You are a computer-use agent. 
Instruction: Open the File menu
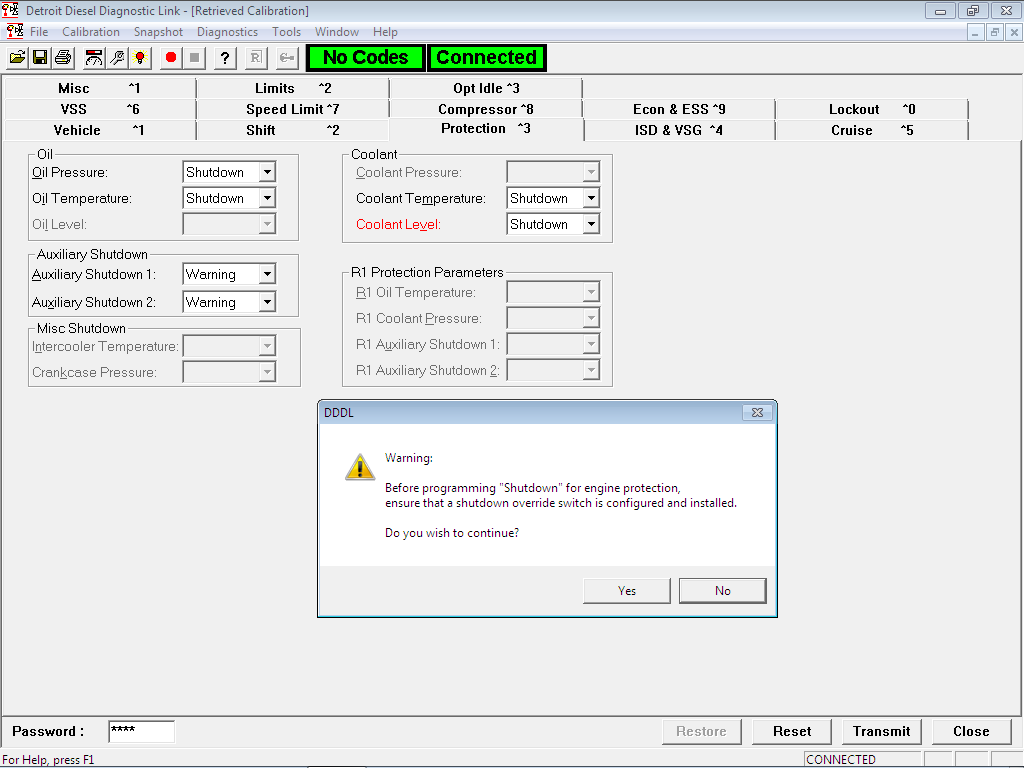(39, 32)
